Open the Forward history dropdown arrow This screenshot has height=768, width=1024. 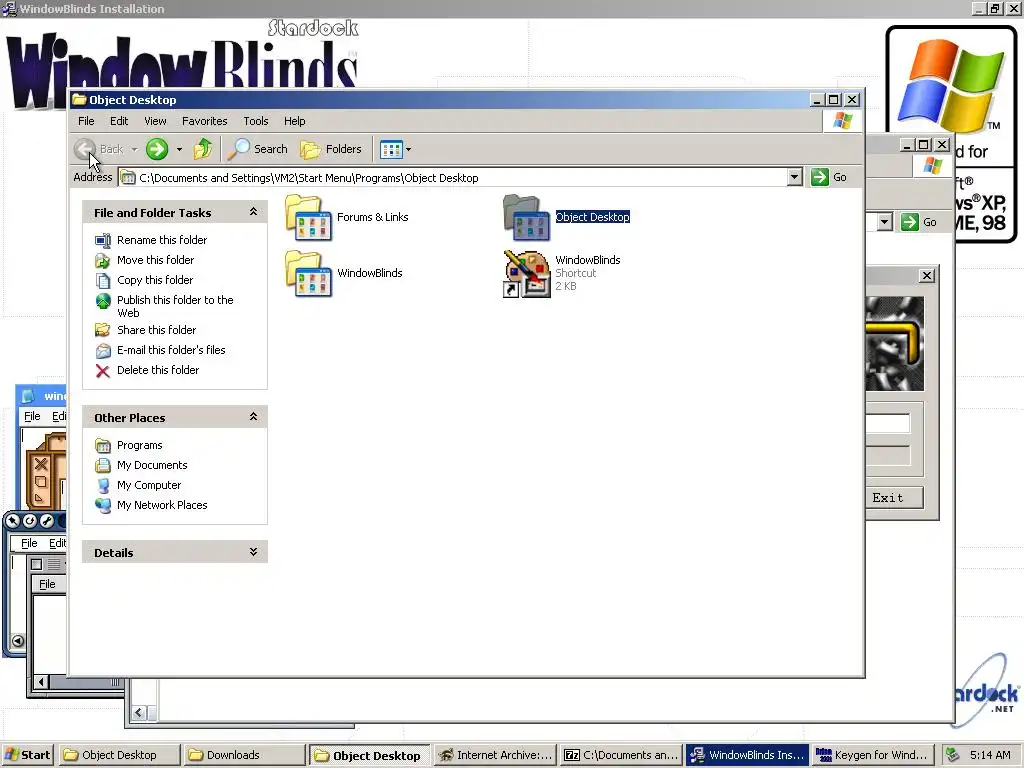[x=180, y=150]
